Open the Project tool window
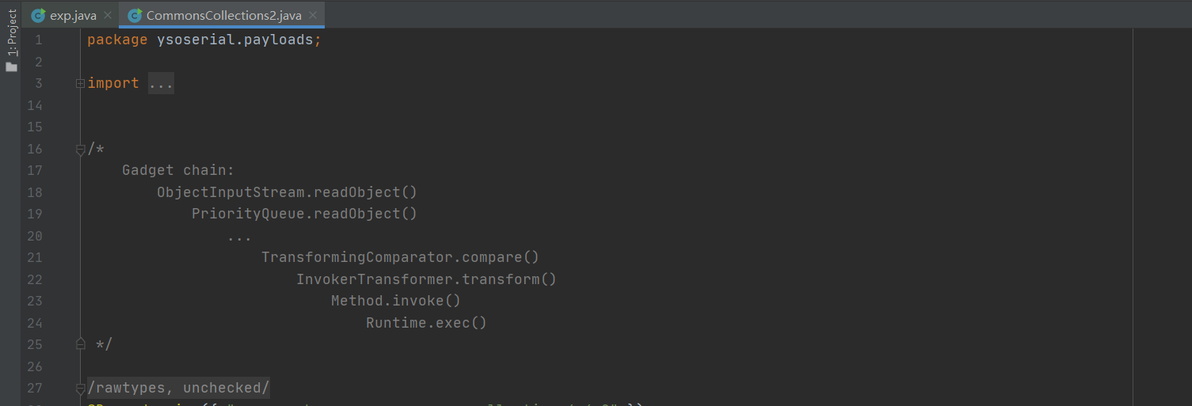Screen dimensions: 1192x406 pyautogui.click(x=11, y=40)
